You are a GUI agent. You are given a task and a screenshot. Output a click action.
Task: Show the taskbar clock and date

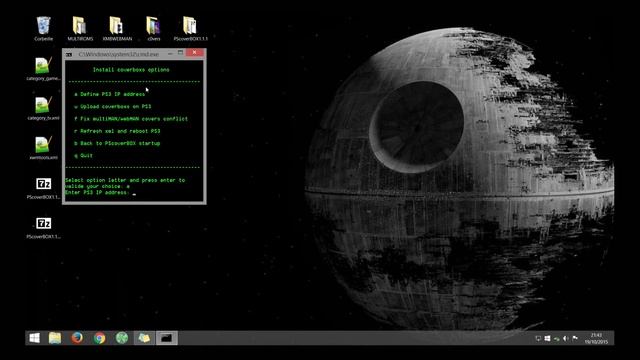click(596, 338)
